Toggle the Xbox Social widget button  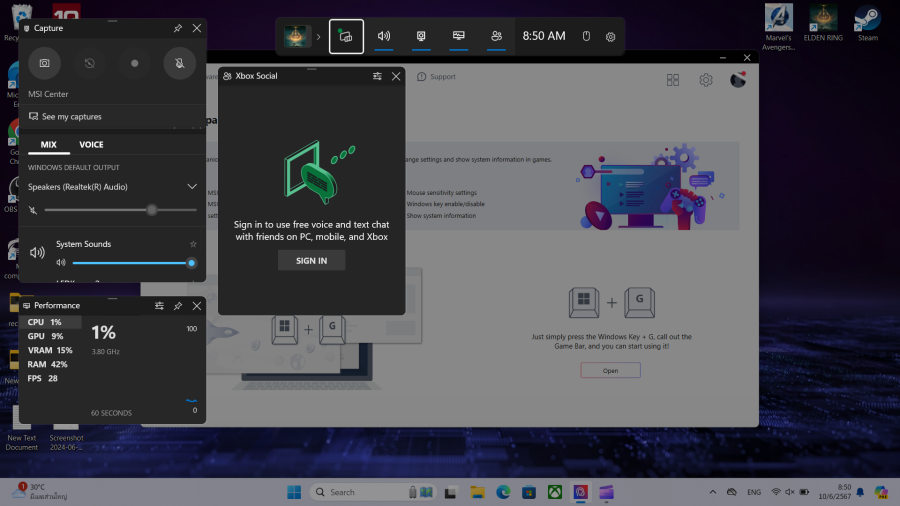pyautogui.click(x=496, y=36)
